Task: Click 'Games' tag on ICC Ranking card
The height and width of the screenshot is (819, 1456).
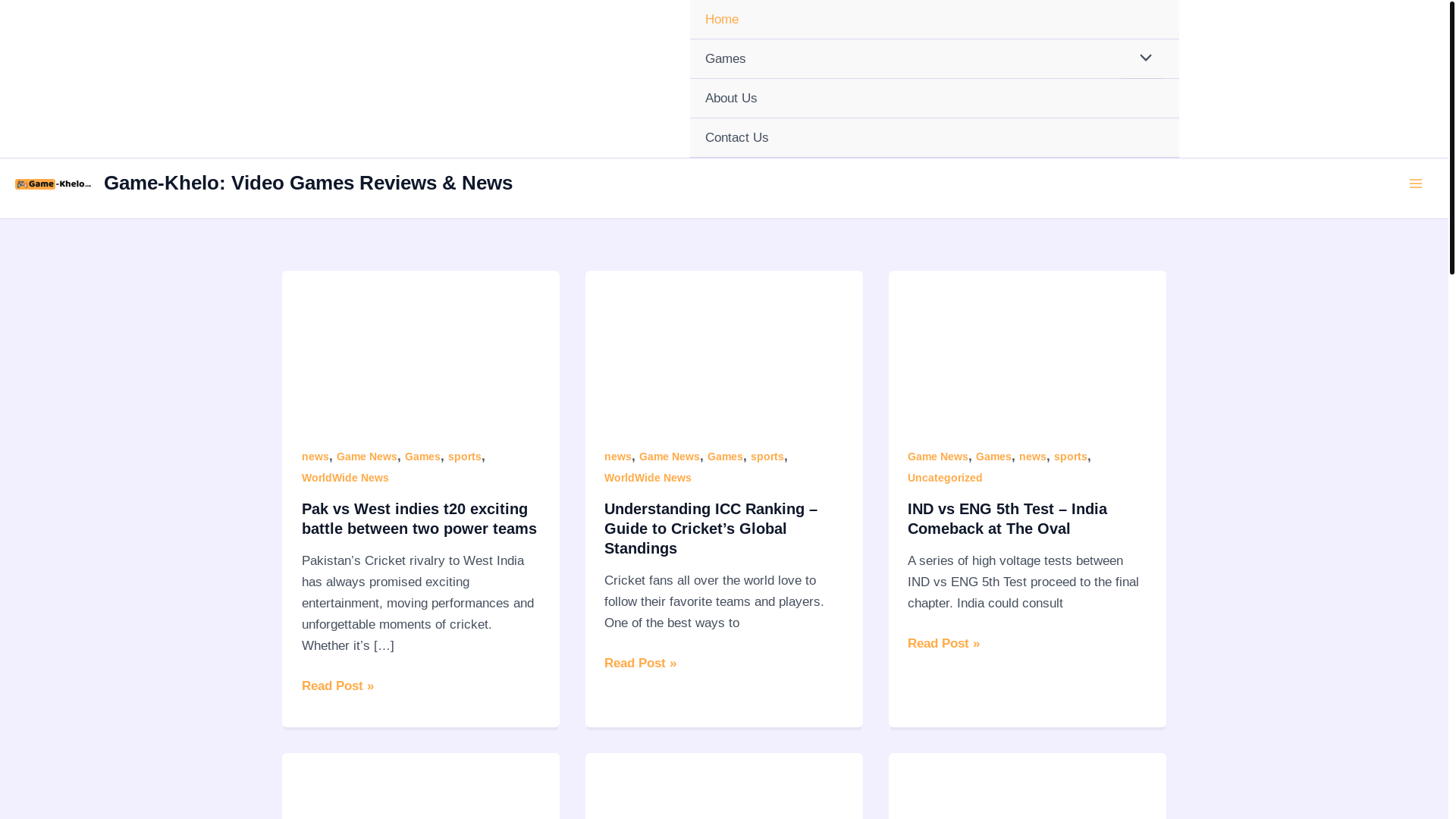Action: point(725,457)
